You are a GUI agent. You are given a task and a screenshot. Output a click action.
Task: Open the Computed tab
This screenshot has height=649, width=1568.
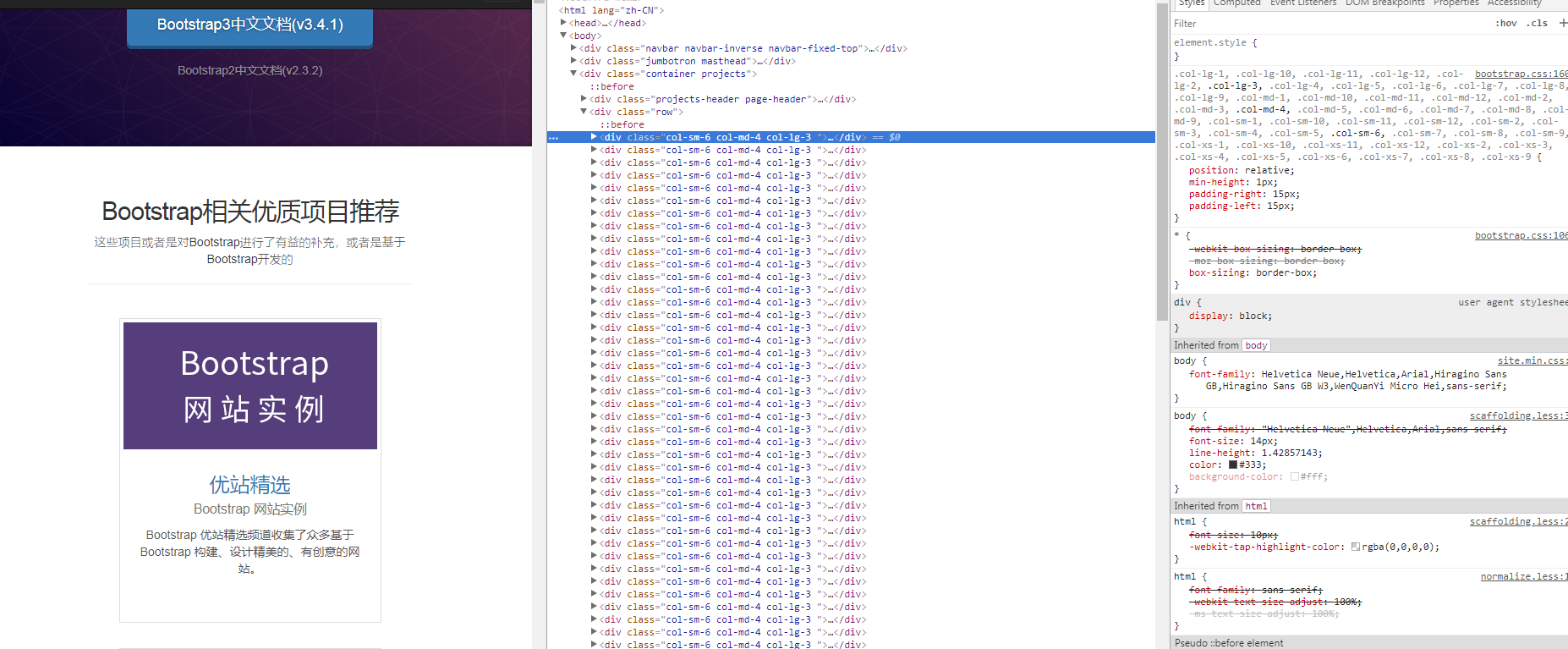pyautogui.click(x=1236, y=3)
